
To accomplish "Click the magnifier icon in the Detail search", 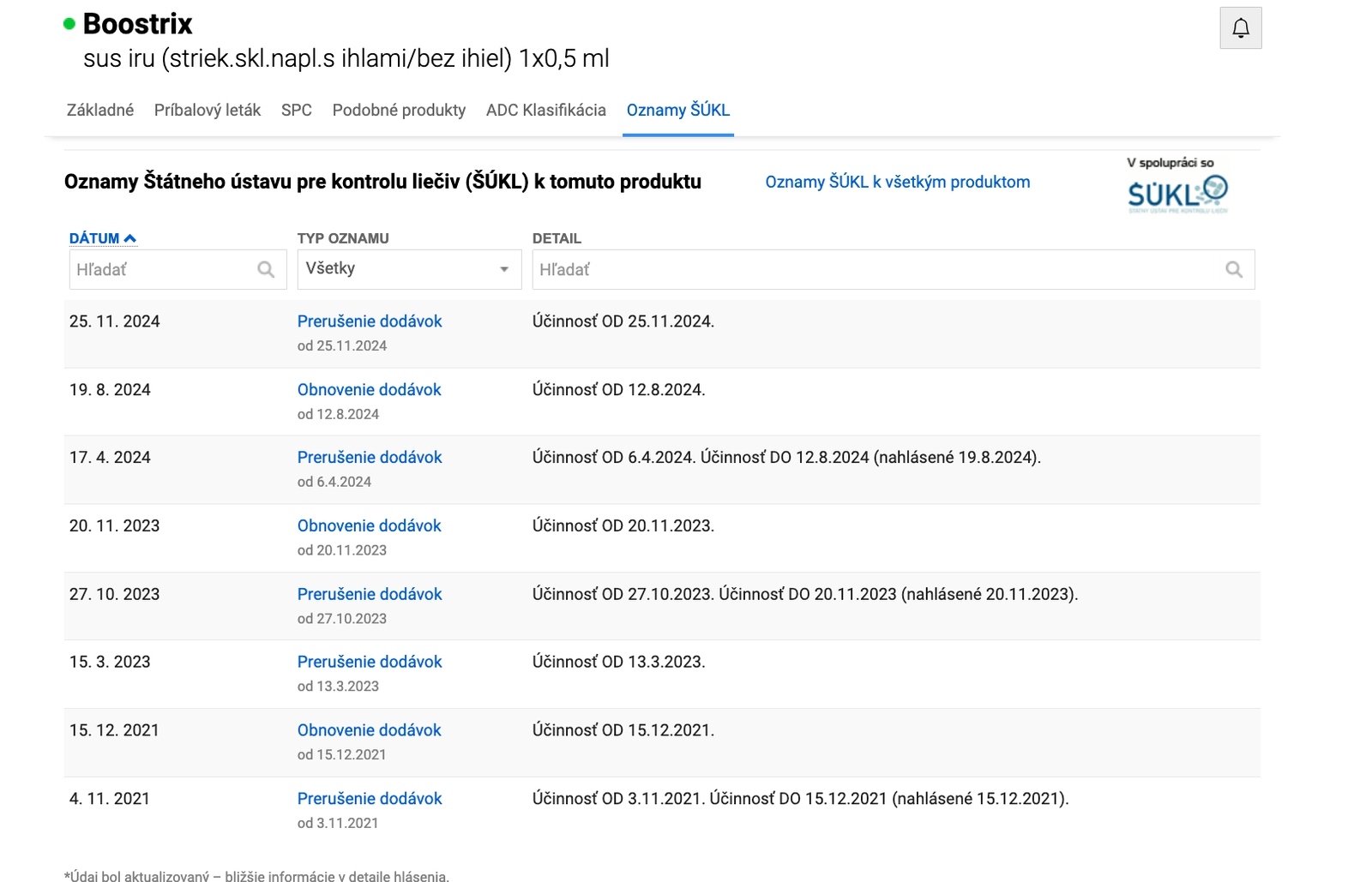I will click(1233, 270).
